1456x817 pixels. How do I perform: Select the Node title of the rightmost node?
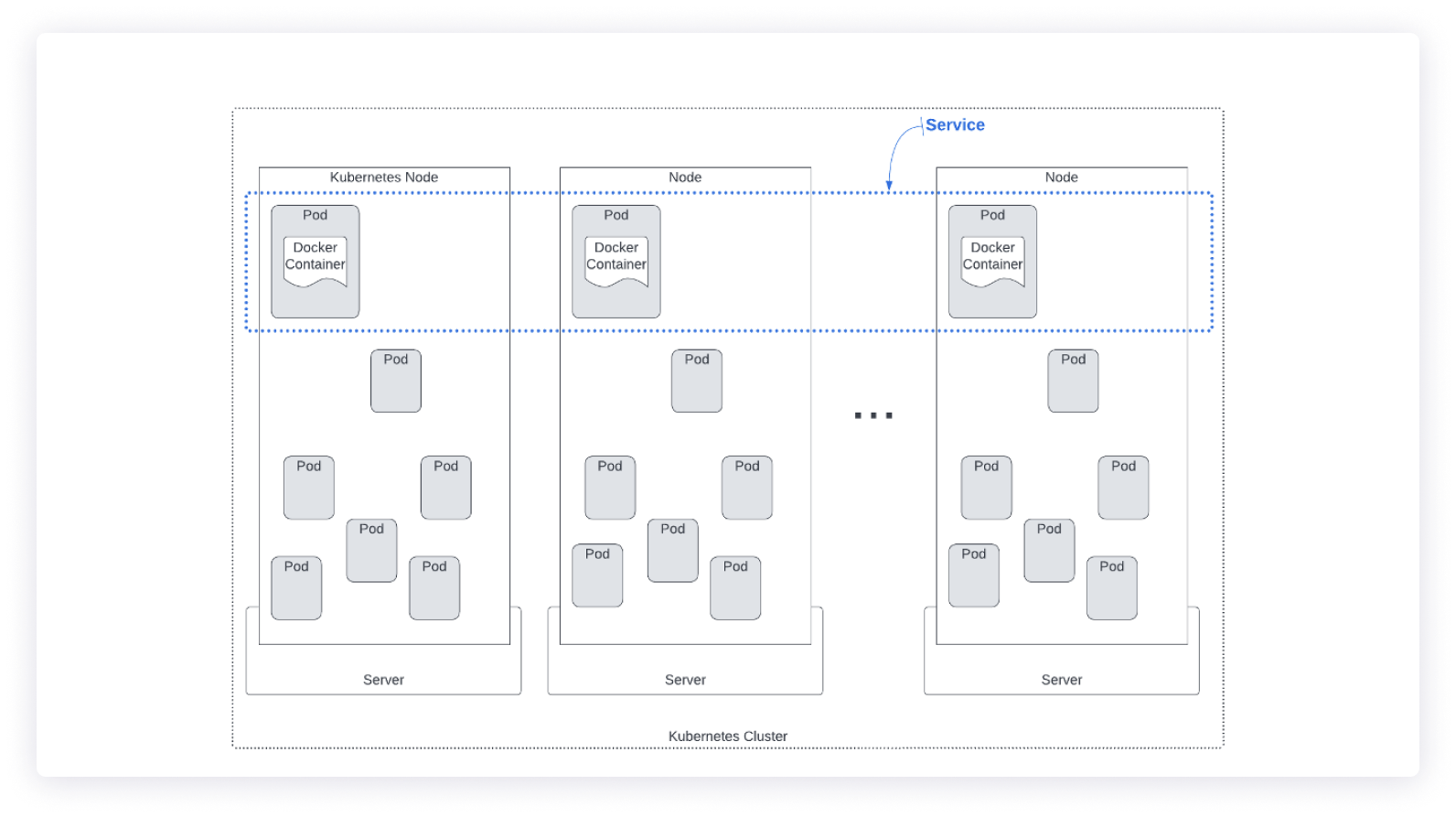coord(1062,177)
